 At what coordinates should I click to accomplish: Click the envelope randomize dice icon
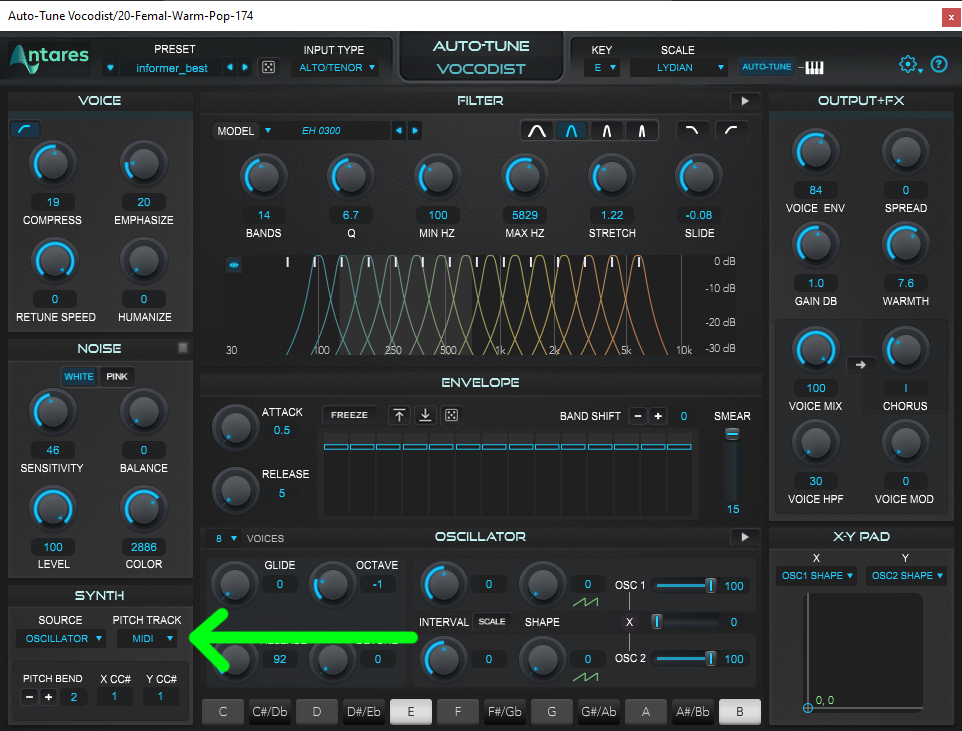[451, 415]
